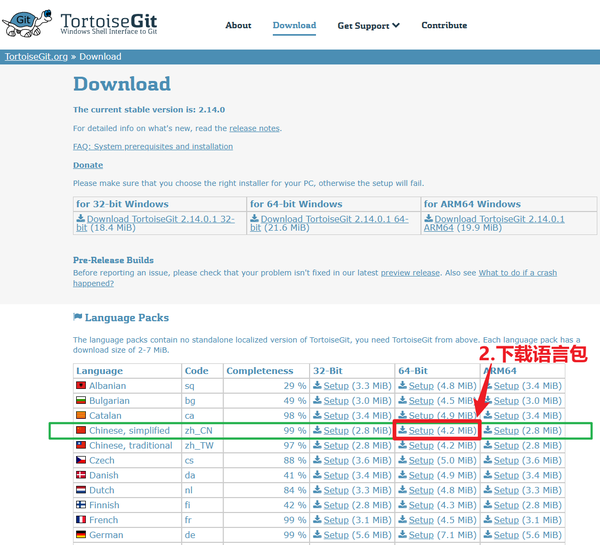600x545 pixels.
Task: Open the About page
Action: tap(238, 25)
